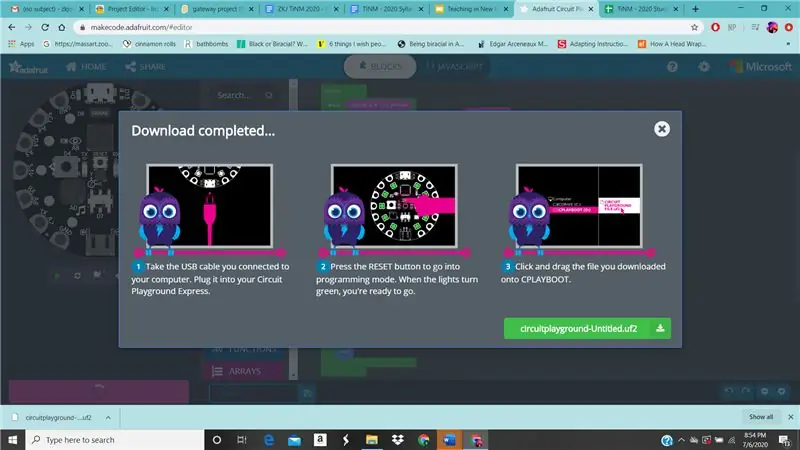The image size is (800, 450).
Task: Open the help question mark menu
Action: [672, 67]
